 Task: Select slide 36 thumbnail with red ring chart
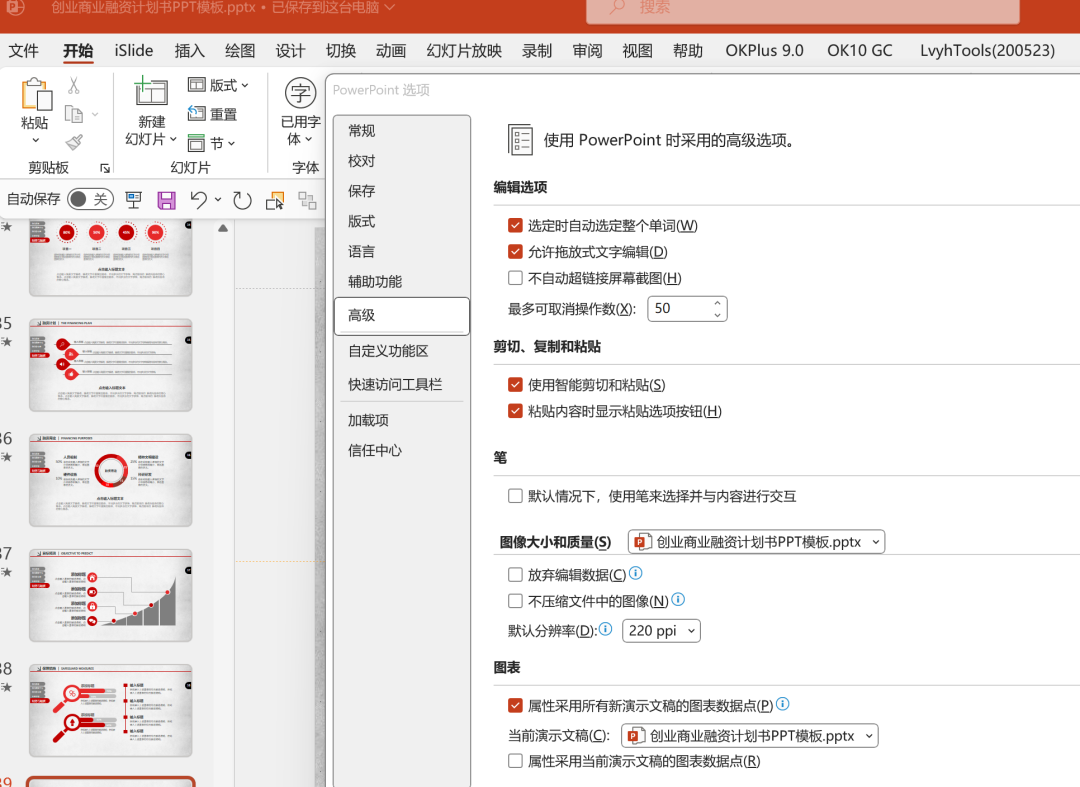coord(111,481)
